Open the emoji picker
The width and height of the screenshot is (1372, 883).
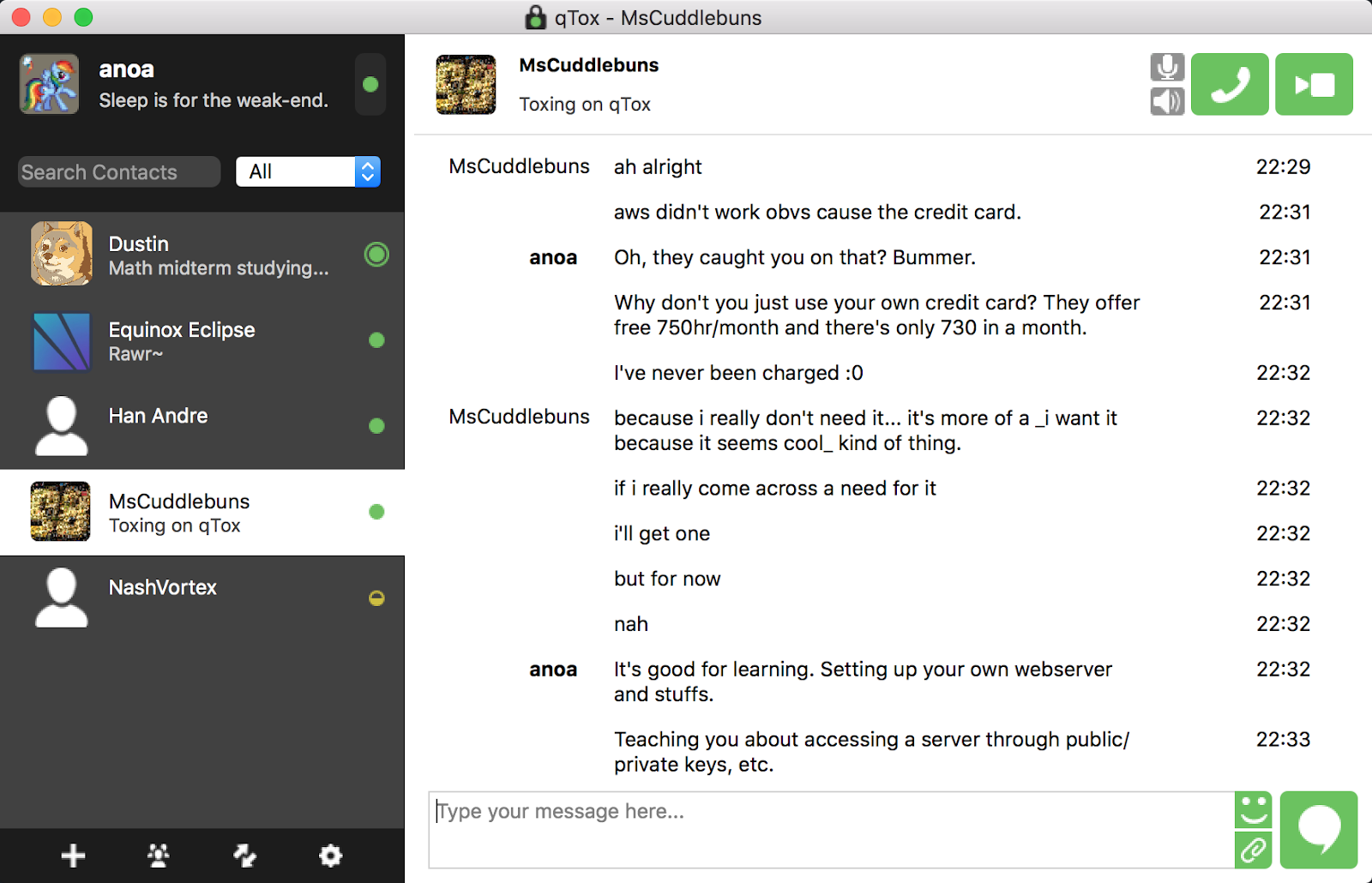click(1253, 809)
